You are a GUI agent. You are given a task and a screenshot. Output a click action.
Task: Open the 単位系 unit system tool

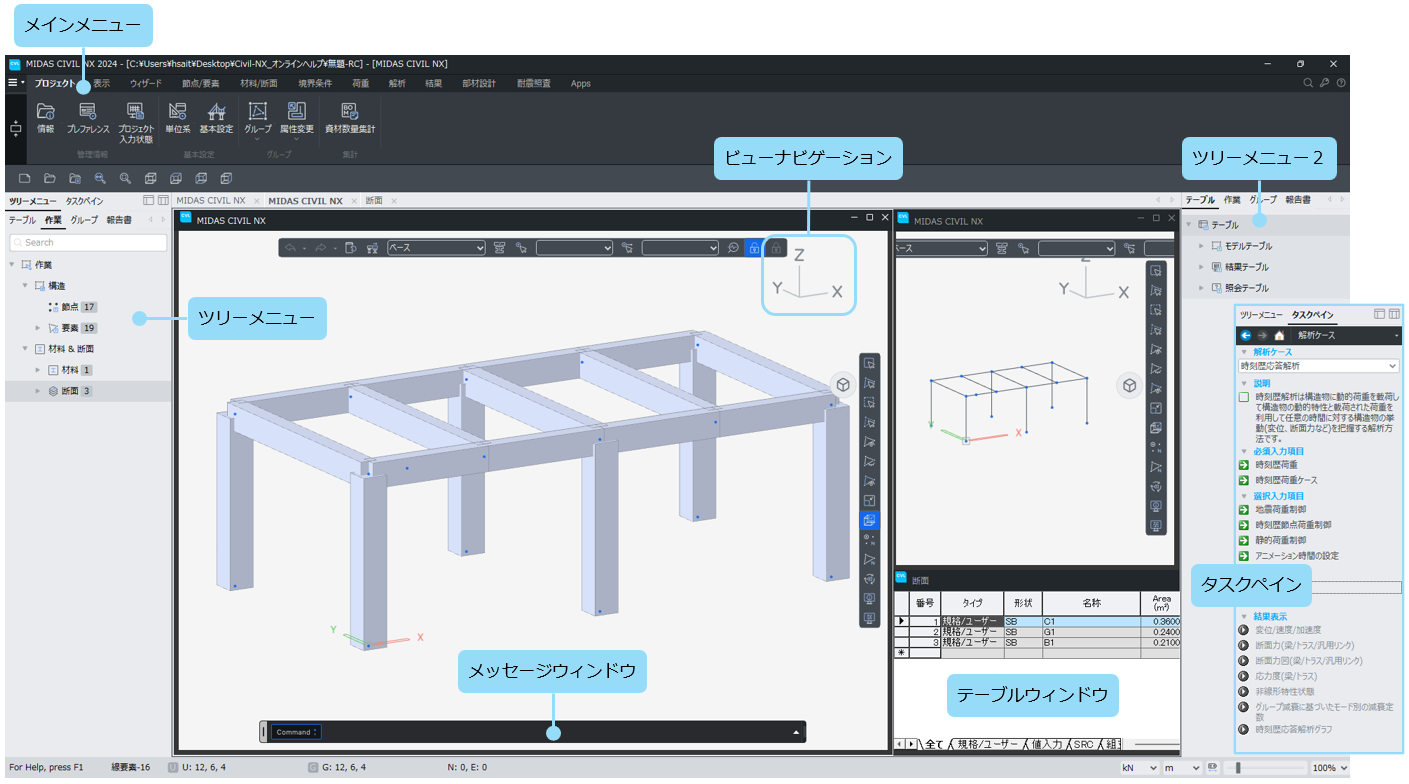click(x=178, y=118)
